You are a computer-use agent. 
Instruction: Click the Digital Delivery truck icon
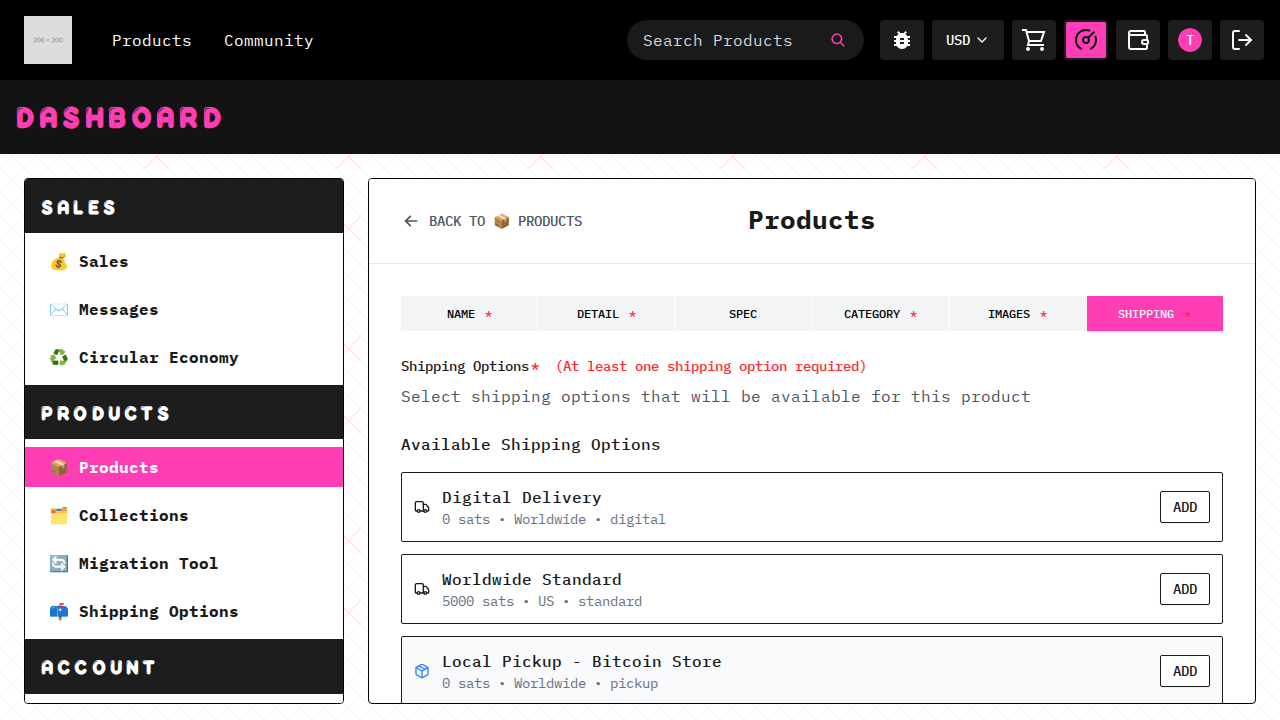pos(422,507)
